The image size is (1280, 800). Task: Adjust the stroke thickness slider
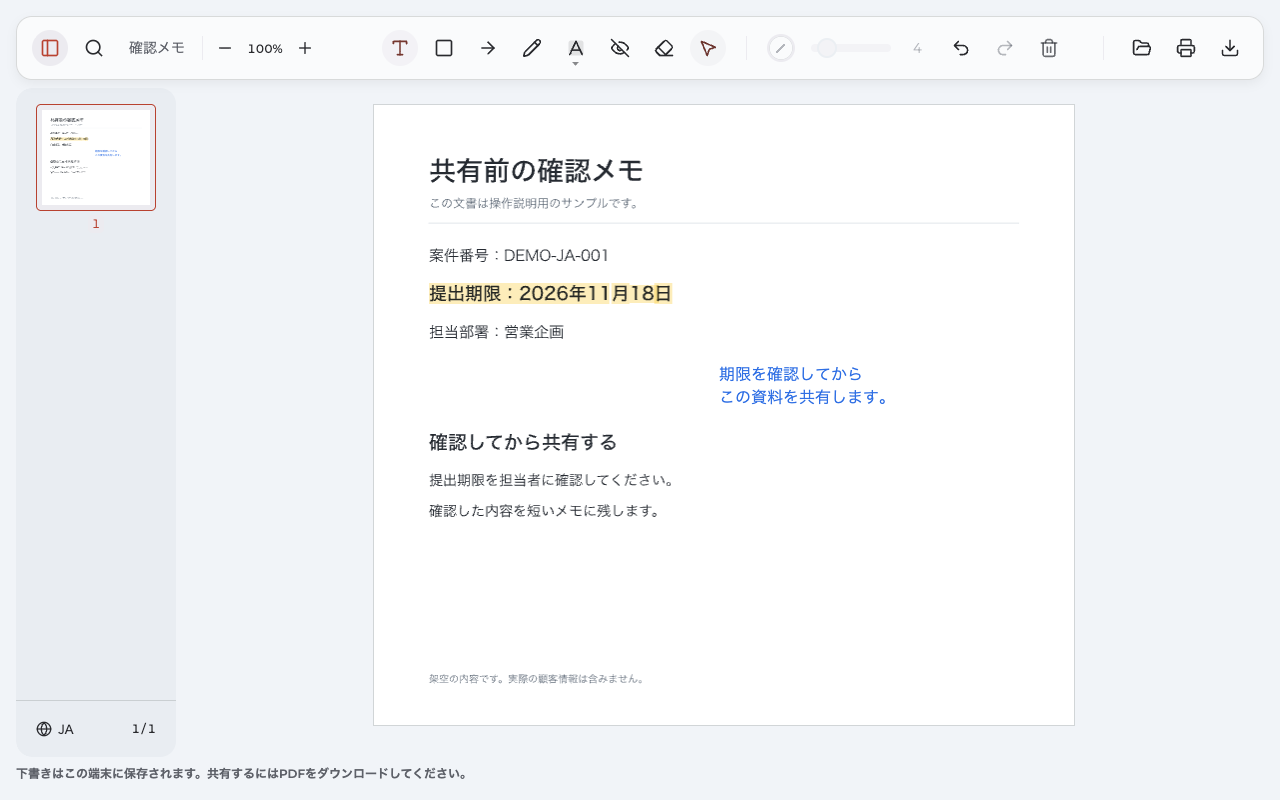pos(851,48)
